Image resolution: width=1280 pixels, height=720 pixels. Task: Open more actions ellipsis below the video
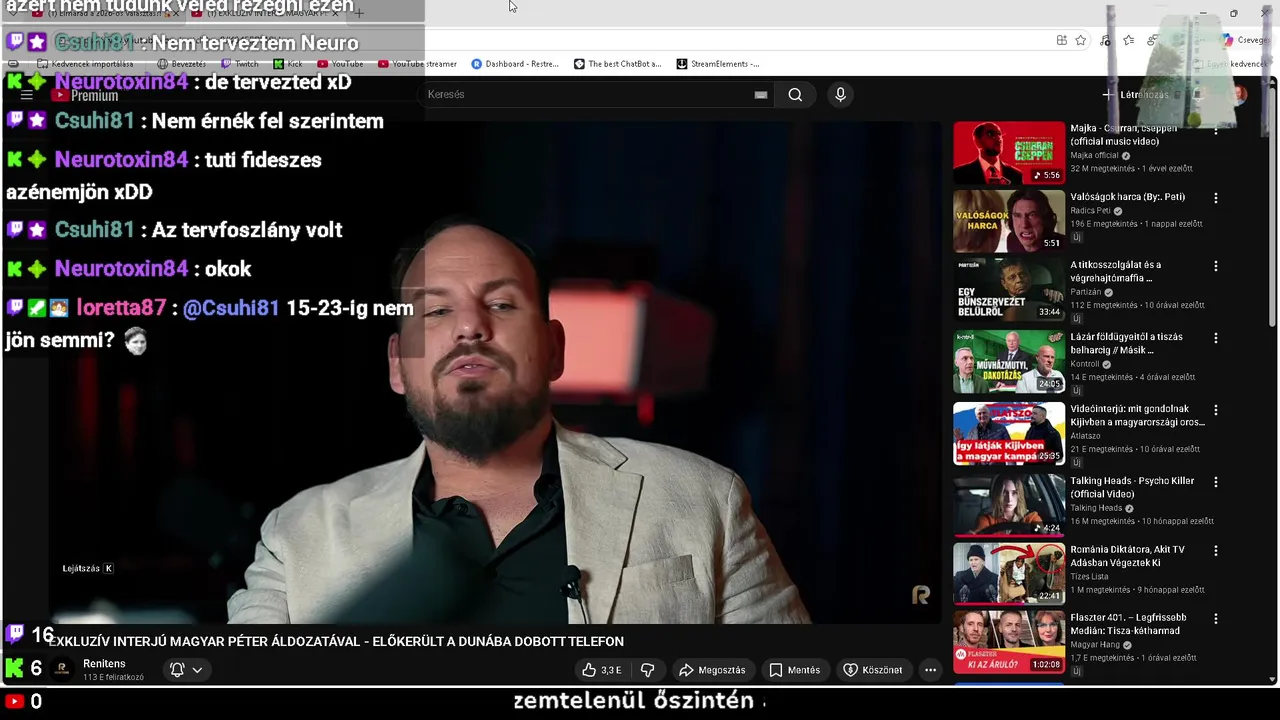pos(930,670)
